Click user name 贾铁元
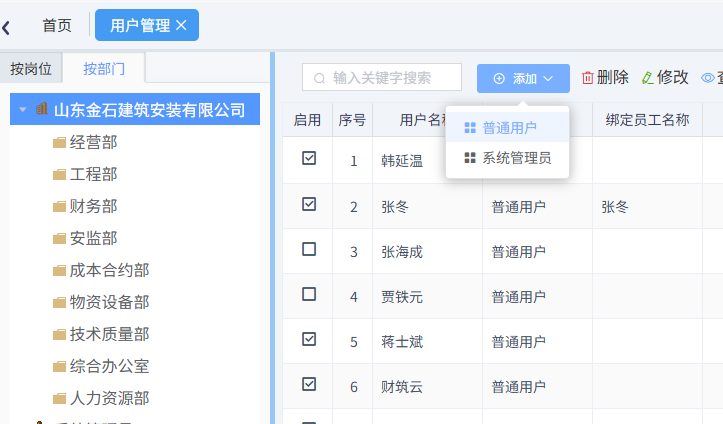Image resolution: width=723 pixels, height=424 pixels. click(x=402, y=297)
